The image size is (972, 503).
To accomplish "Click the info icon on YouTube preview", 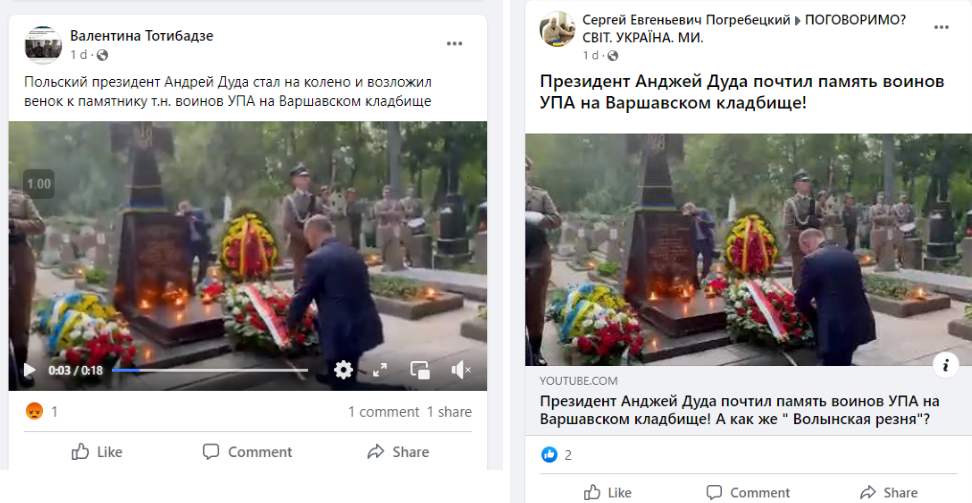I will coord(946,366).
